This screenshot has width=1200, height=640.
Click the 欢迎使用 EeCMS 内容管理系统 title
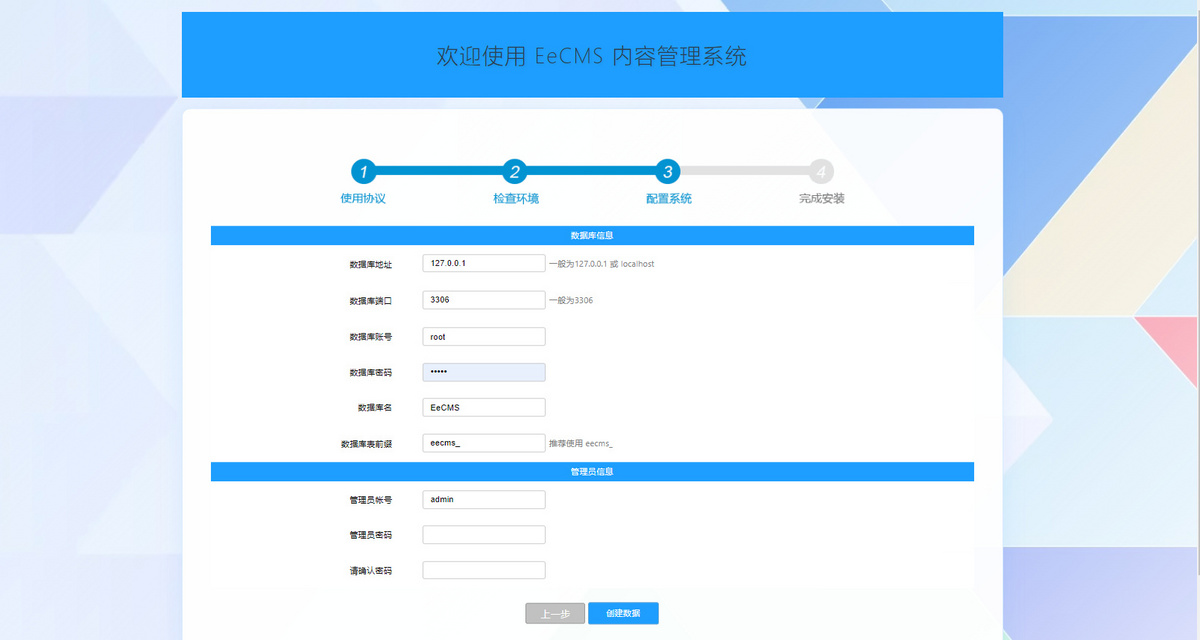[592, 56]
